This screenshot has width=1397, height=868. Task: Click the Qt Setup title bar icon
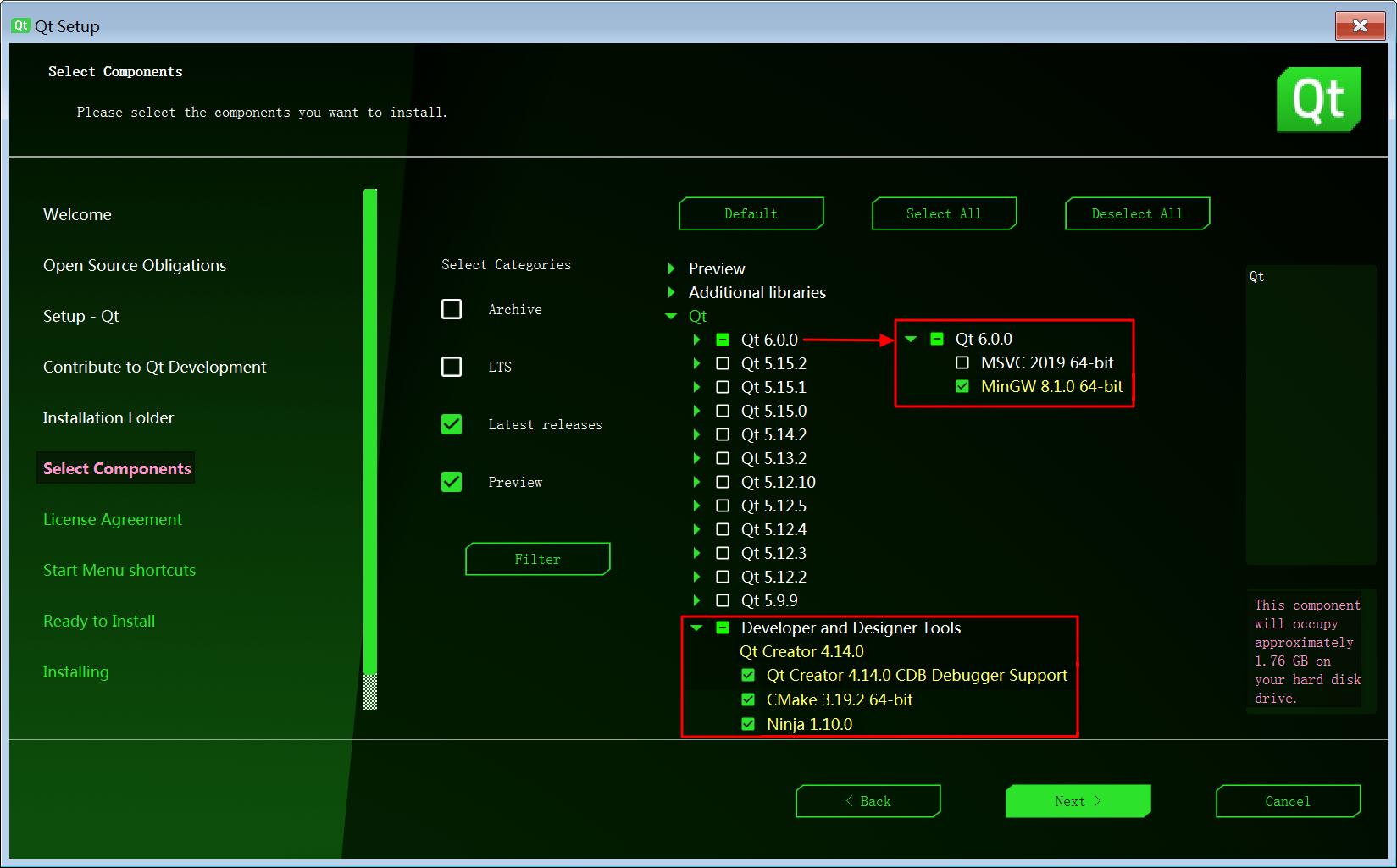(x=21, y=25)
